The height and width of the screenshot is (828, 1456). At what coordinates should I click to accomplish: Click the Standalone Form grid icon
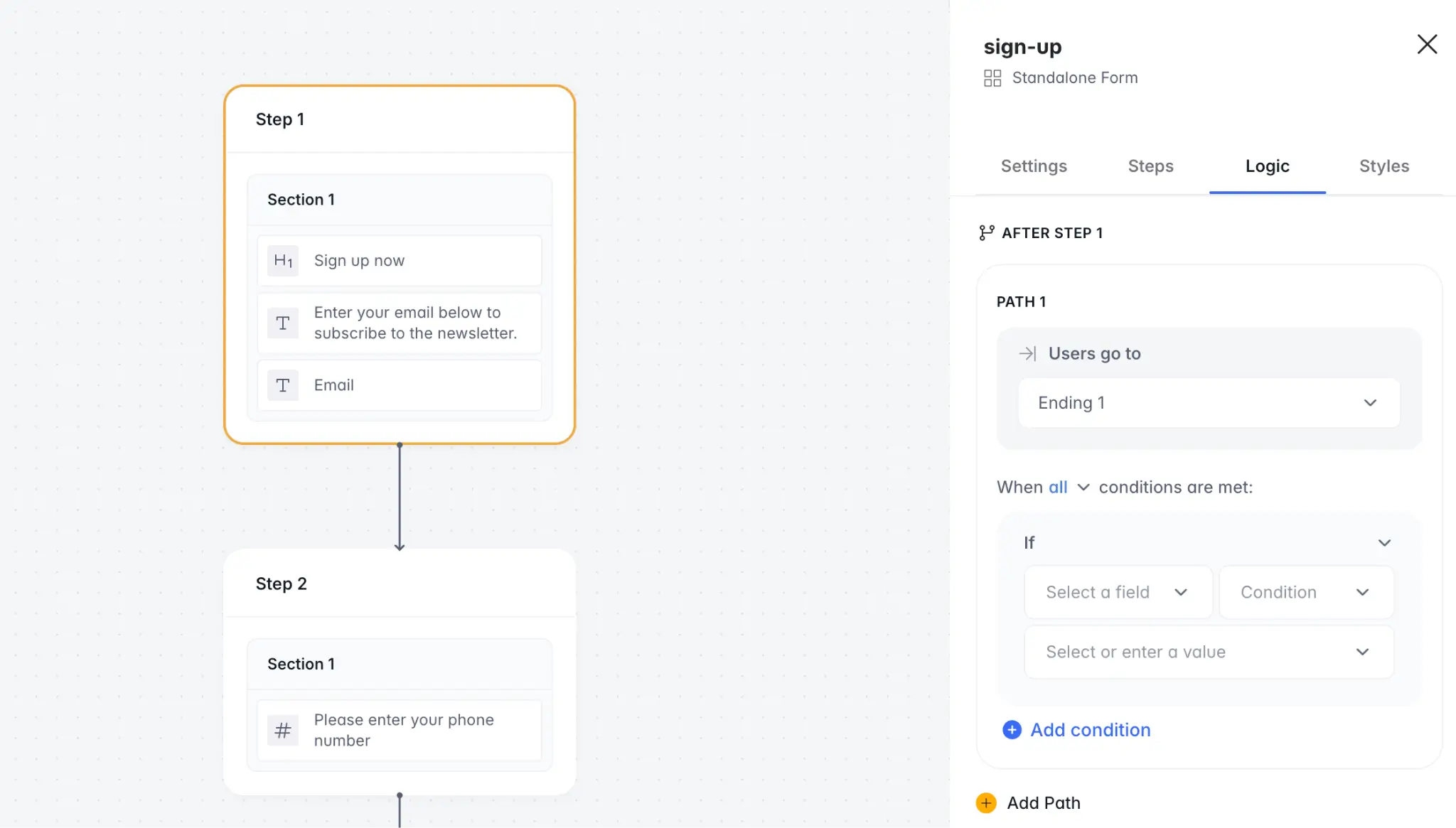tap(992, 78)
